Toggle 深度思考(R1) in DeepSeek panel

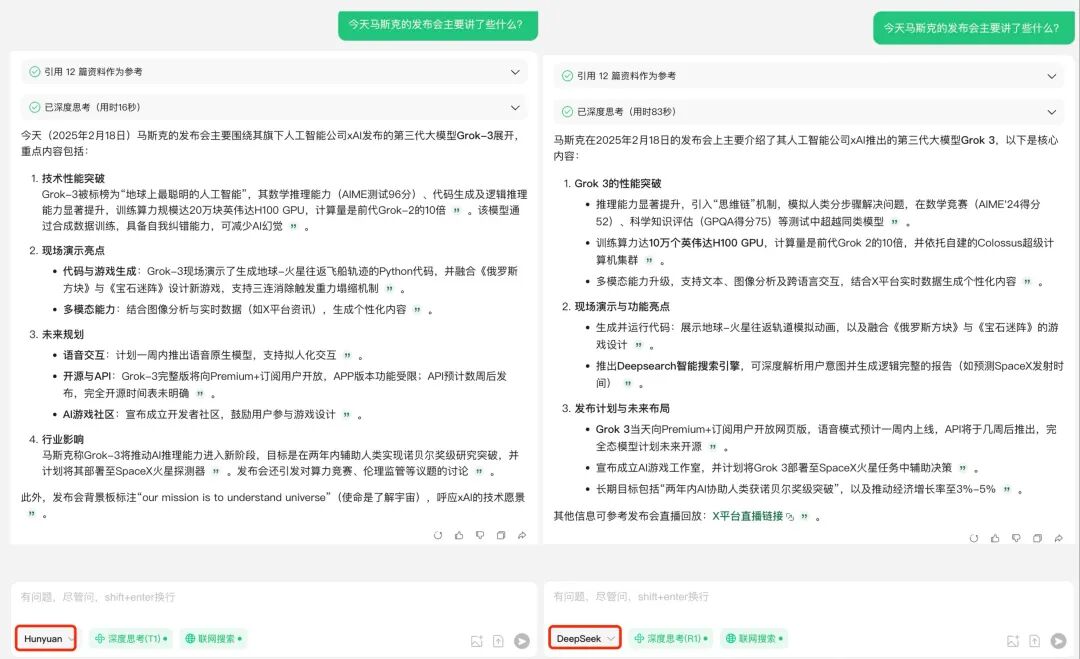tap(670, 638)
